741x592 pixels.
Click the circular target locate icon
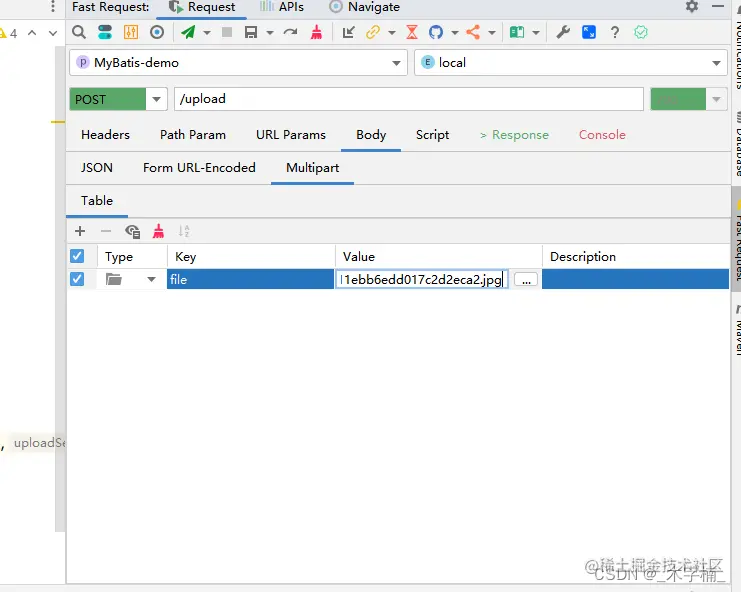pos(157,32)
